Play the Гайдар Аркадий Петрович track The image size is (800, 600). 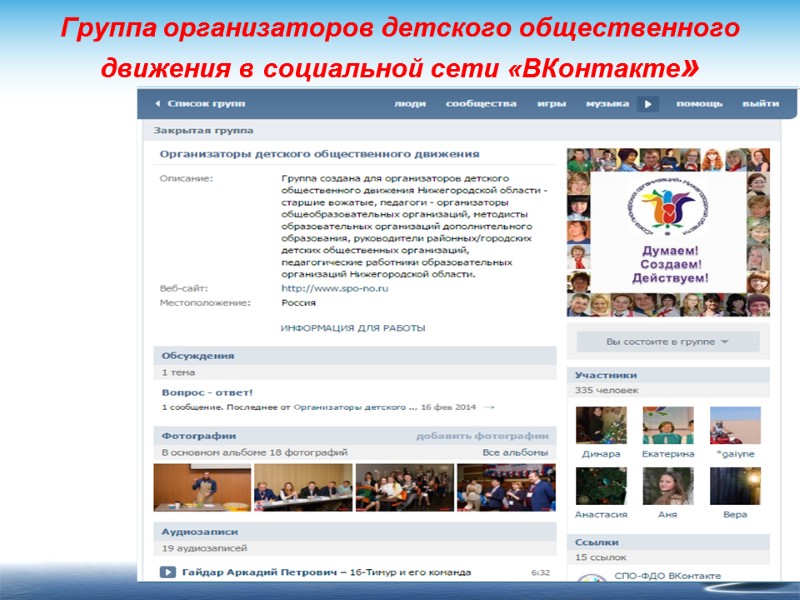pyautogui.click(x=168, y=572)
